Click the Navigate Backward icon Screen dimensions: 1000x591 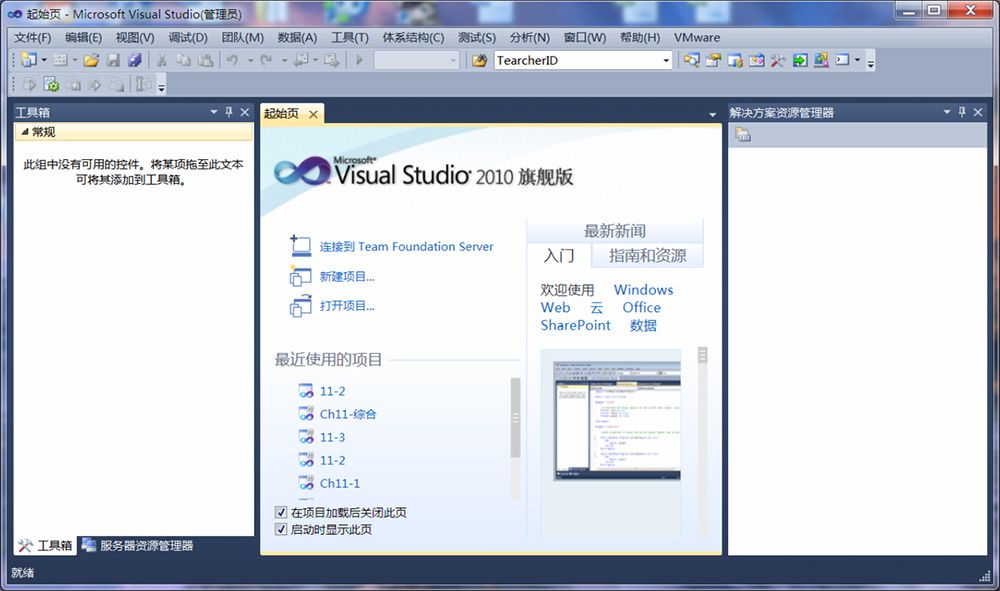click(300, 60)
